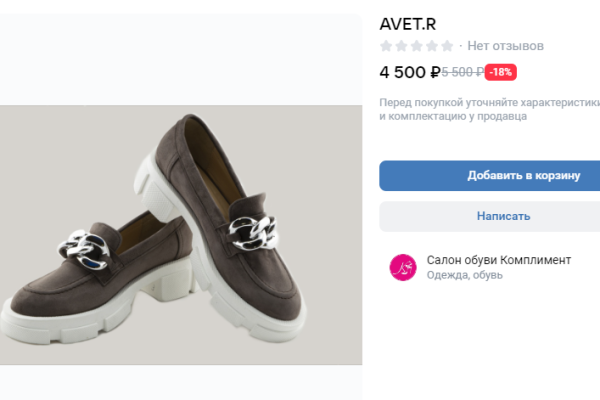Click the -18% discount badge
600x400 pixels.
pyautogui.click(x=501, y=72)
